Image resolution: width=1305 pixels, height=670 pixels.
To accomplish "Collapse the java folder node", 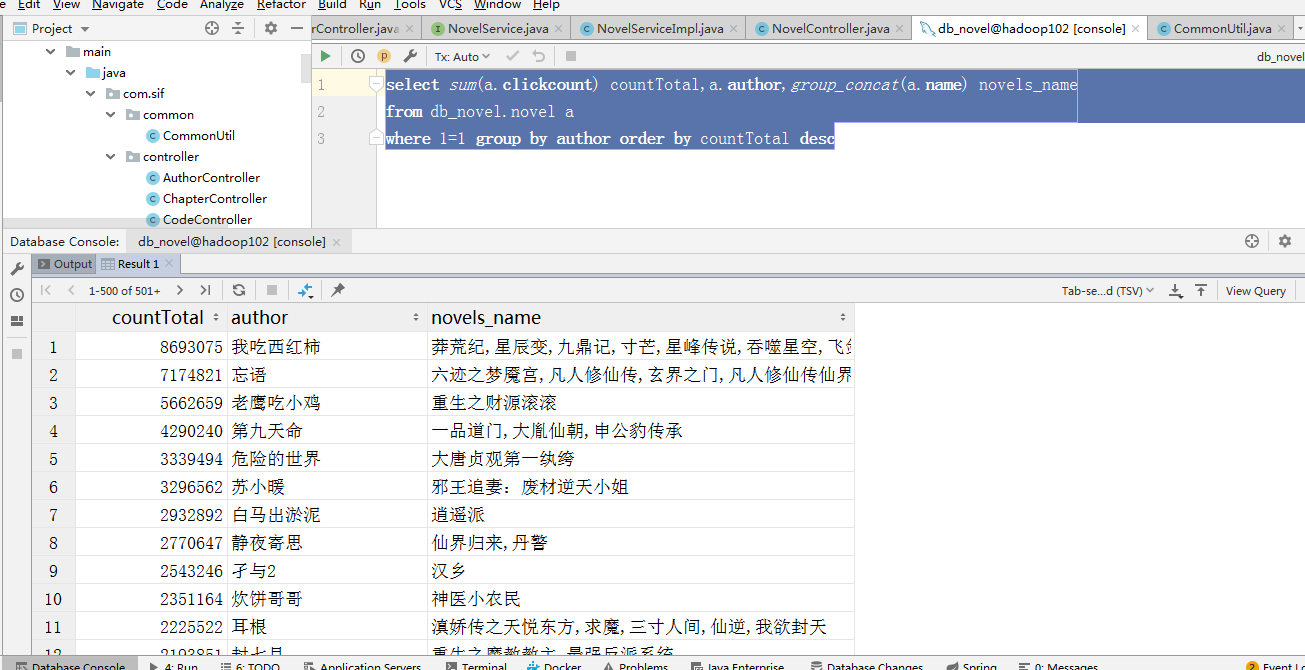I will pyautogui.click(x=71, y=72).
